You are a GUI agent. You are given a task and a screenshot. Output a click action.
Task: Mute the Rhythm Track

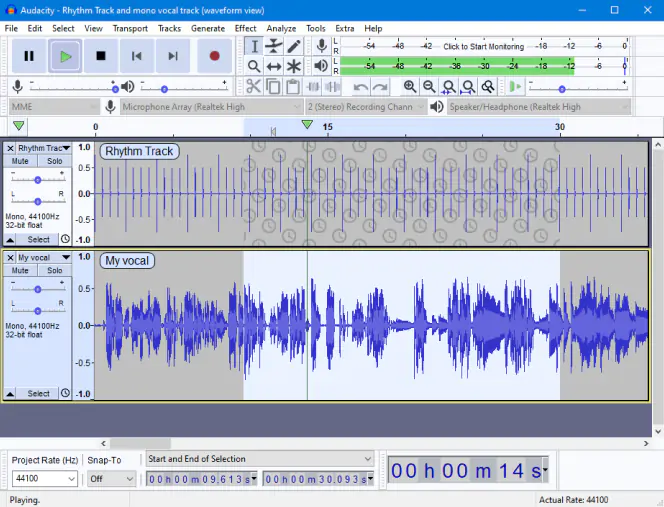tap(20, 161)
